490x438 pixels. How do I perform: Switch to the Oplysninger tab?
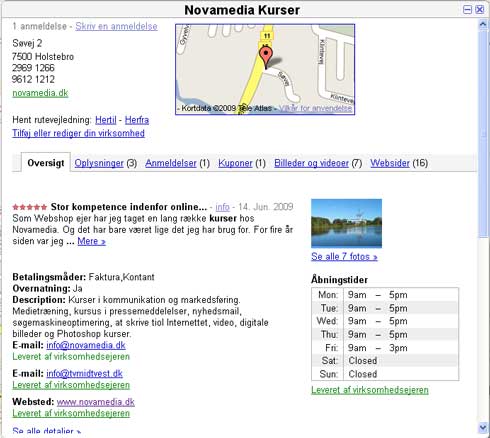99,163
